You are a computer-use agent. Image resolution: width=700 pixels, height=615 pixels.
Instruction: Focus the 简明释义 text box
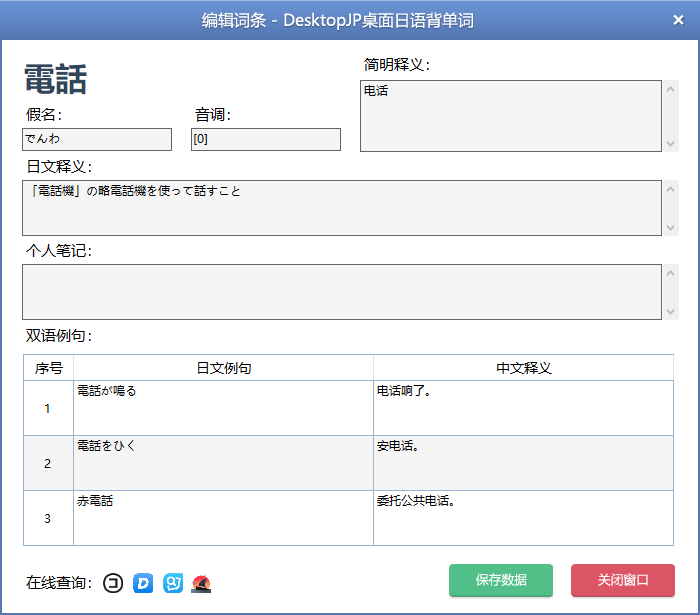510,116
